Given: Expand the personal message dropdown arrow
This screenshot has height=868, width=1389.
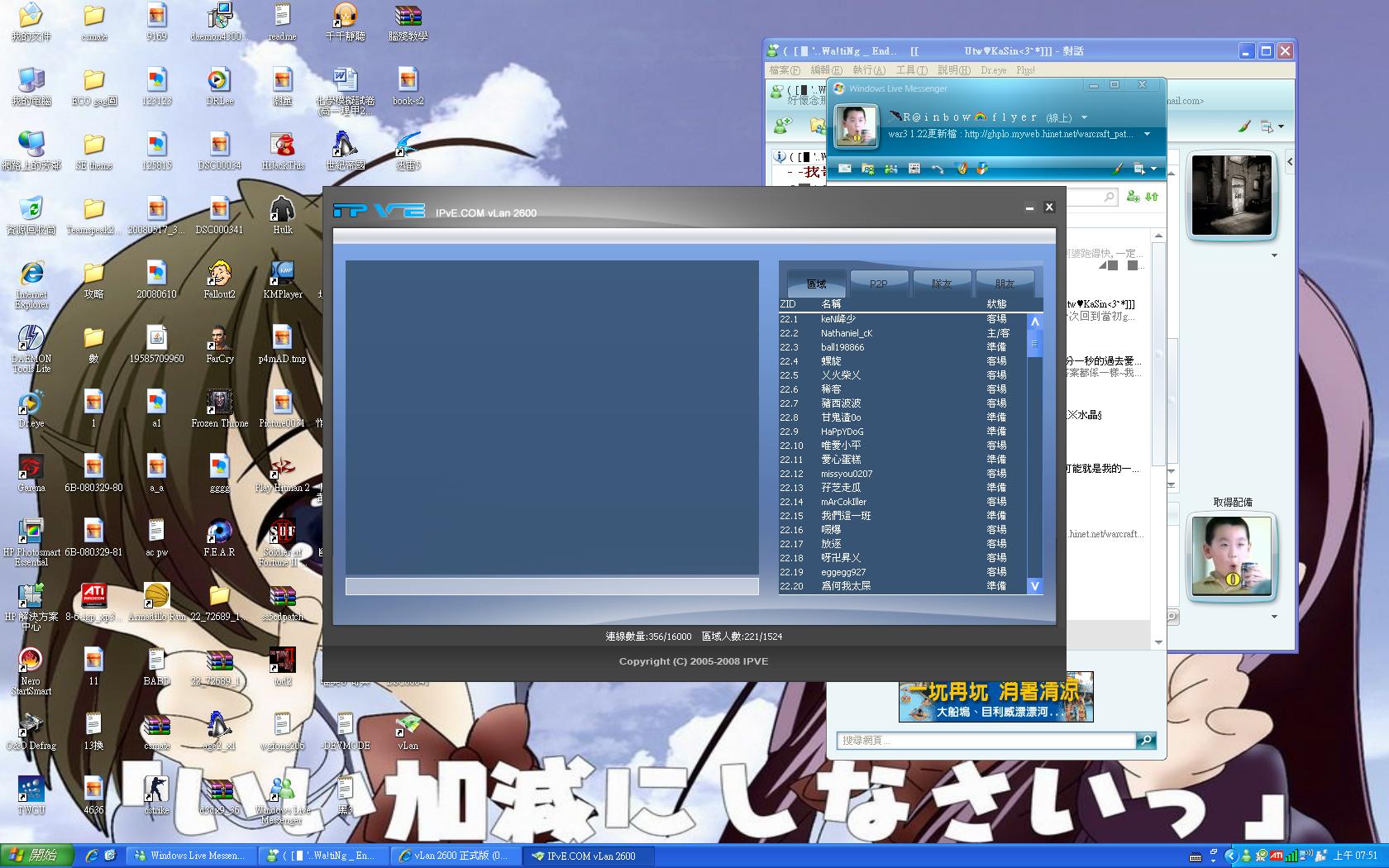Looking at the screenshot, I should [x=1147, y=134].
